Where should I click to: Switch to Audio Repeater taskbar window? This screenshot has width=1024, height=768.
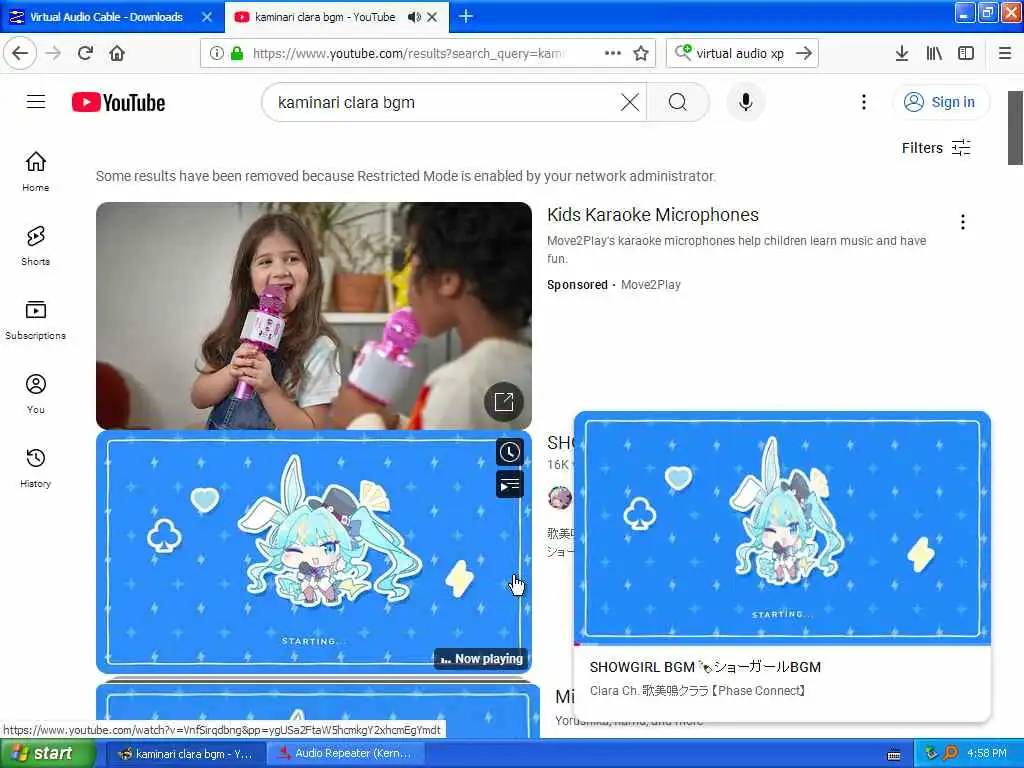(345, 754)
